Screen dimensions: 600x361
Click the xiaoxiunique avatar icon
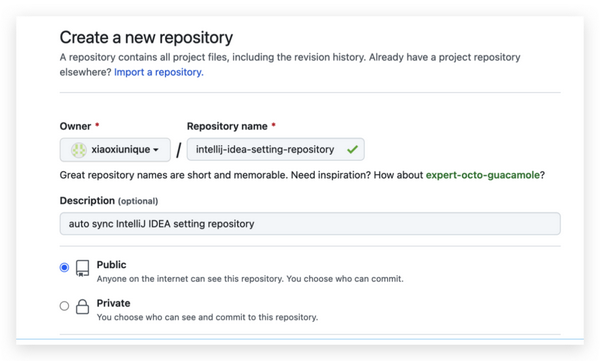pos(79,150)
